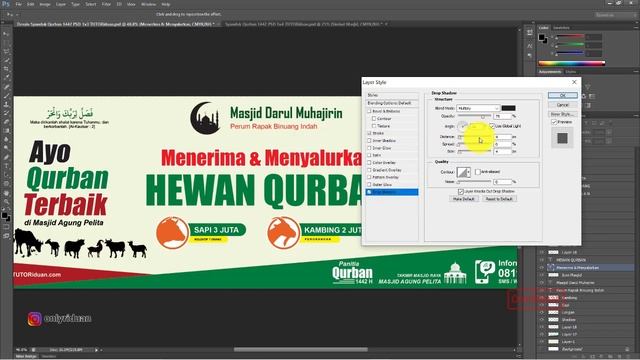Click the Opacity slider in Drop Shadow
Screen dimensions: 640x360
pos(473,116)
